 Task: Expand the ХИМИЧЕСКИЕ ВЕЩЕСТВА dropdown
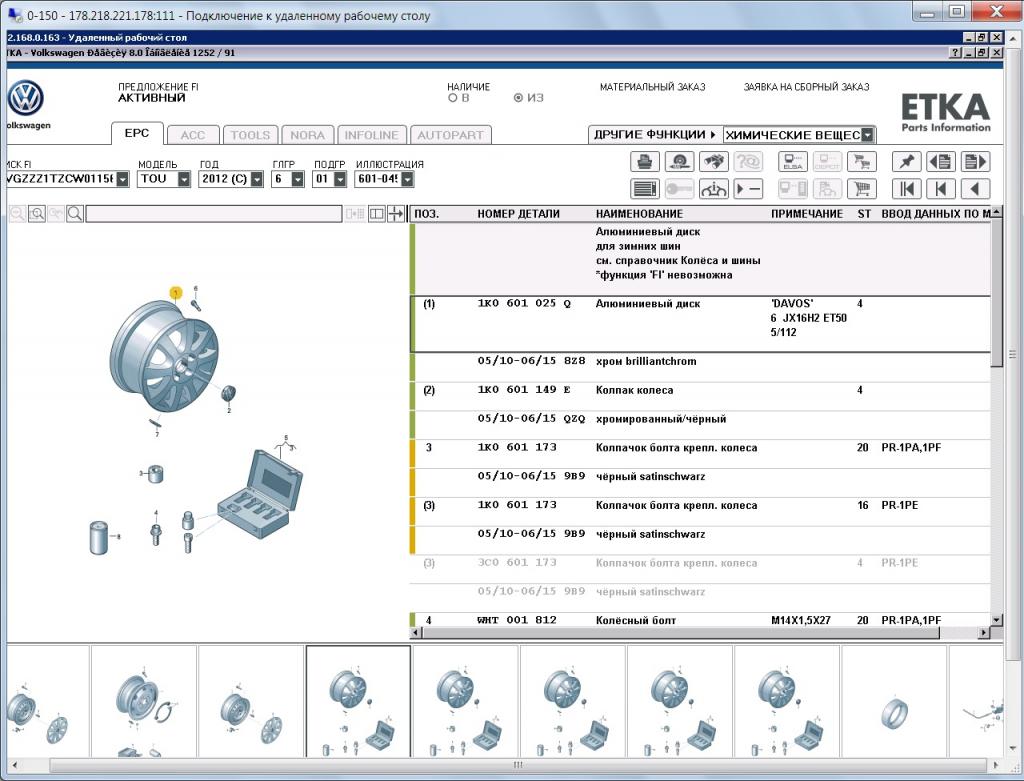click(x=867, y=135)
